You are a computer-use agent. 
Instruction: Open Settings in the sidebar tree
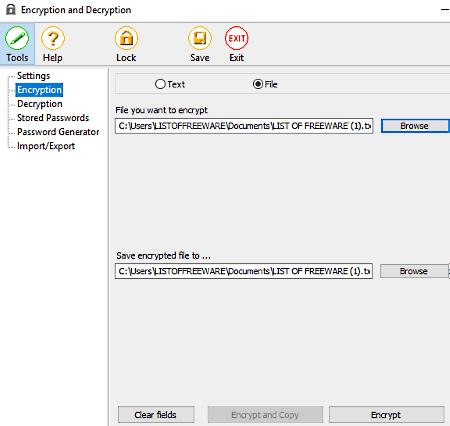coord(33,76)
